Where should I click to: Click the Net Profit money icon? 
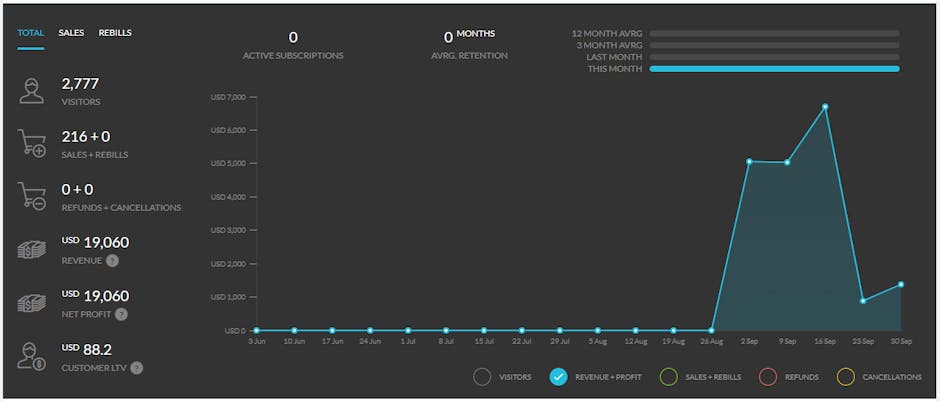pyautogui.click(x=32, y=303)
